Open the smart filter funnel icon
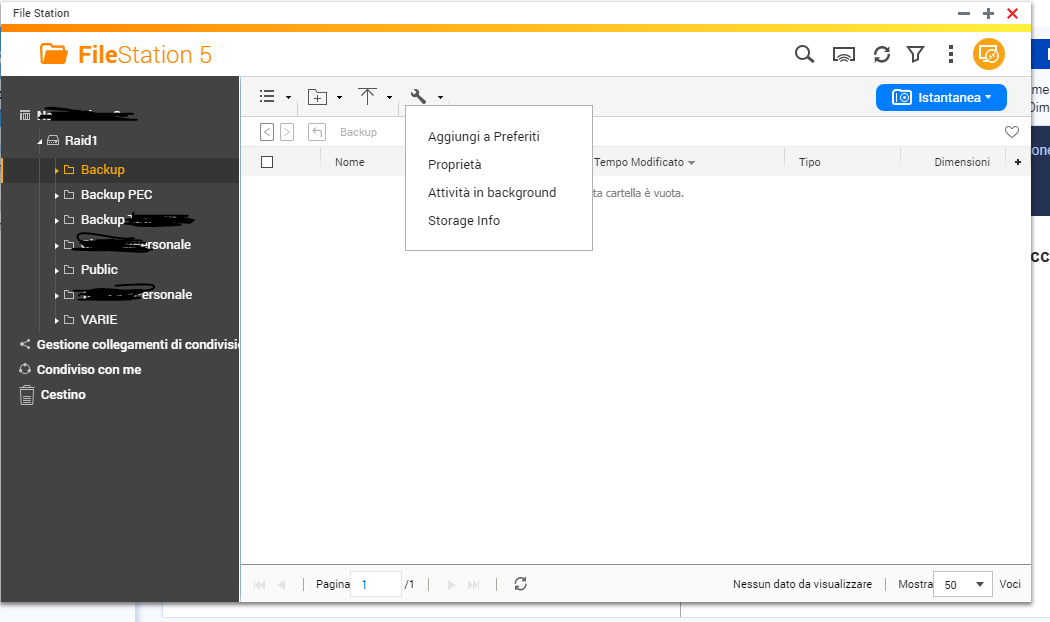Viewport: 1050px width, 622px height. [x=915, y=54]
